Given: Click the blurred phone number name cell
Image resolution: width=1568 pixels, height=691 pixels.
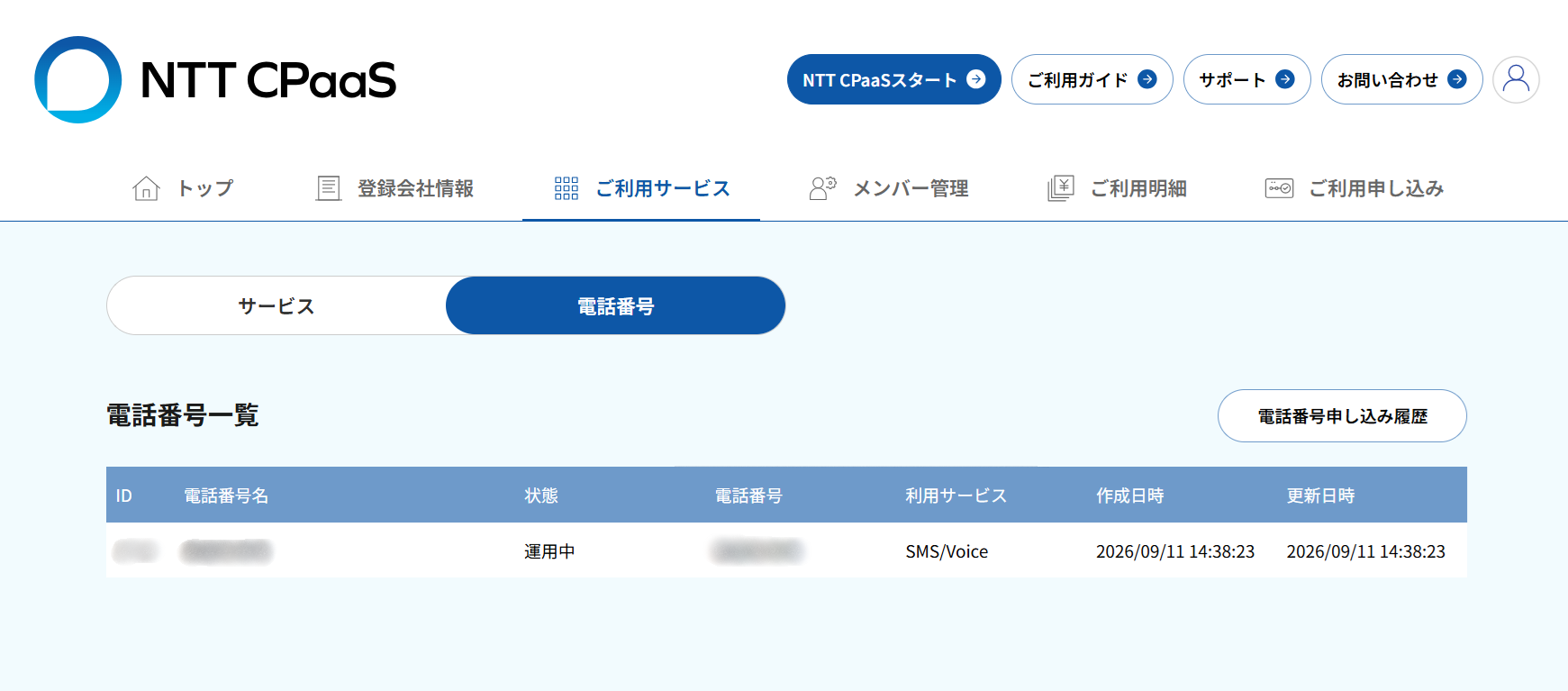Looking at the screenshot, I should [226, 551].
